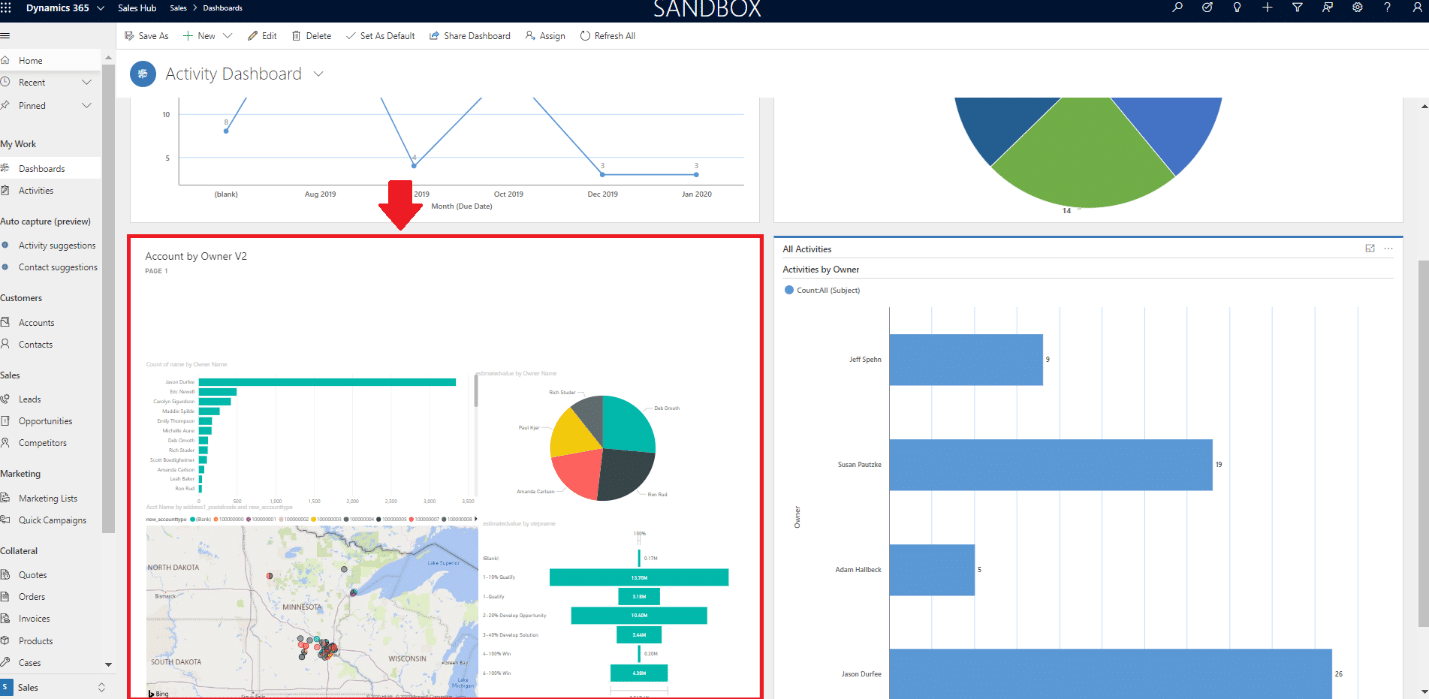The width and height of the screenshot is (1429, 699).
Task: Open the Settings gear icon
Action: [1357, 7]
